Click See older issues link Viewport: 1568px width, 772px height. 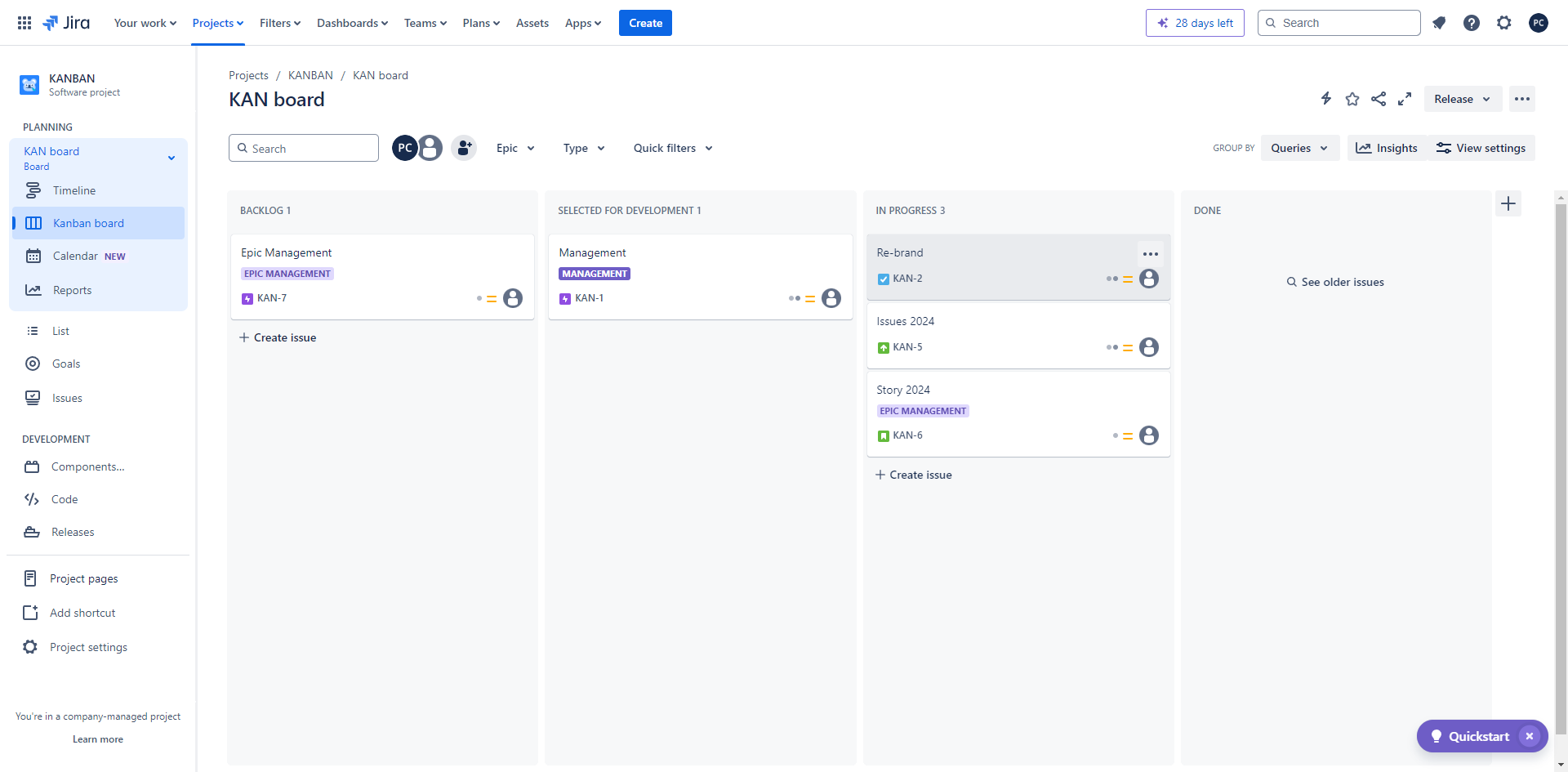point(1335,282)
